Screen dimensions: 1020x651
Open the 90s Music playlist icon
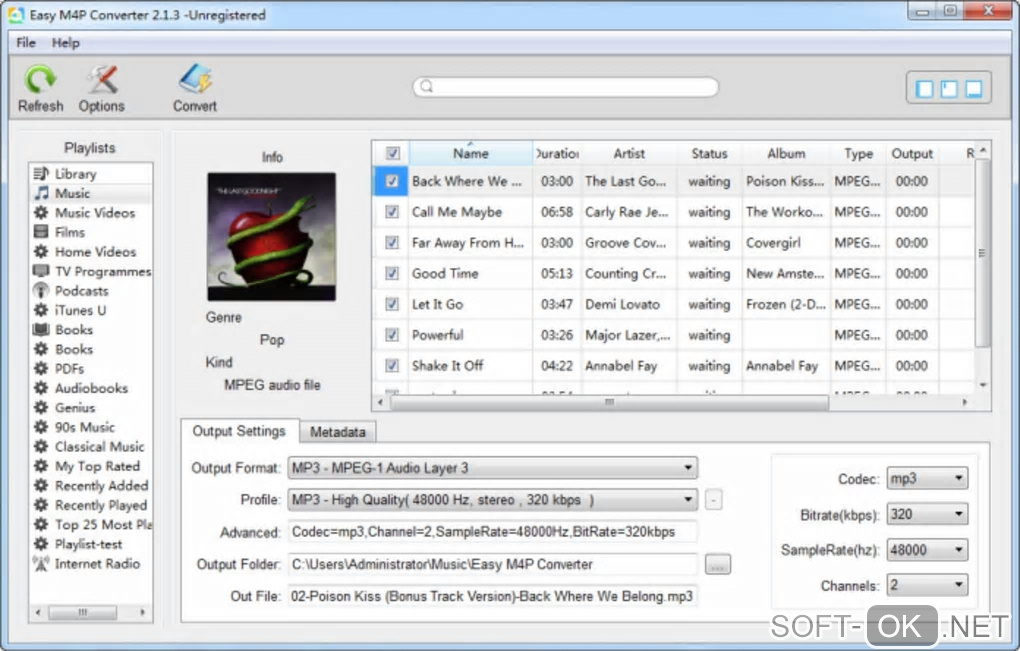[x=41, y=427]
